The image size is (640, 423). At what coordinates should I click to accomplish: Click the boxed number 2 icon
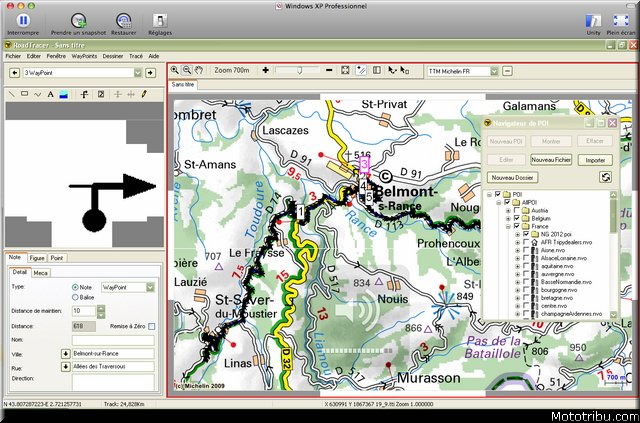(x=101, y=94)
